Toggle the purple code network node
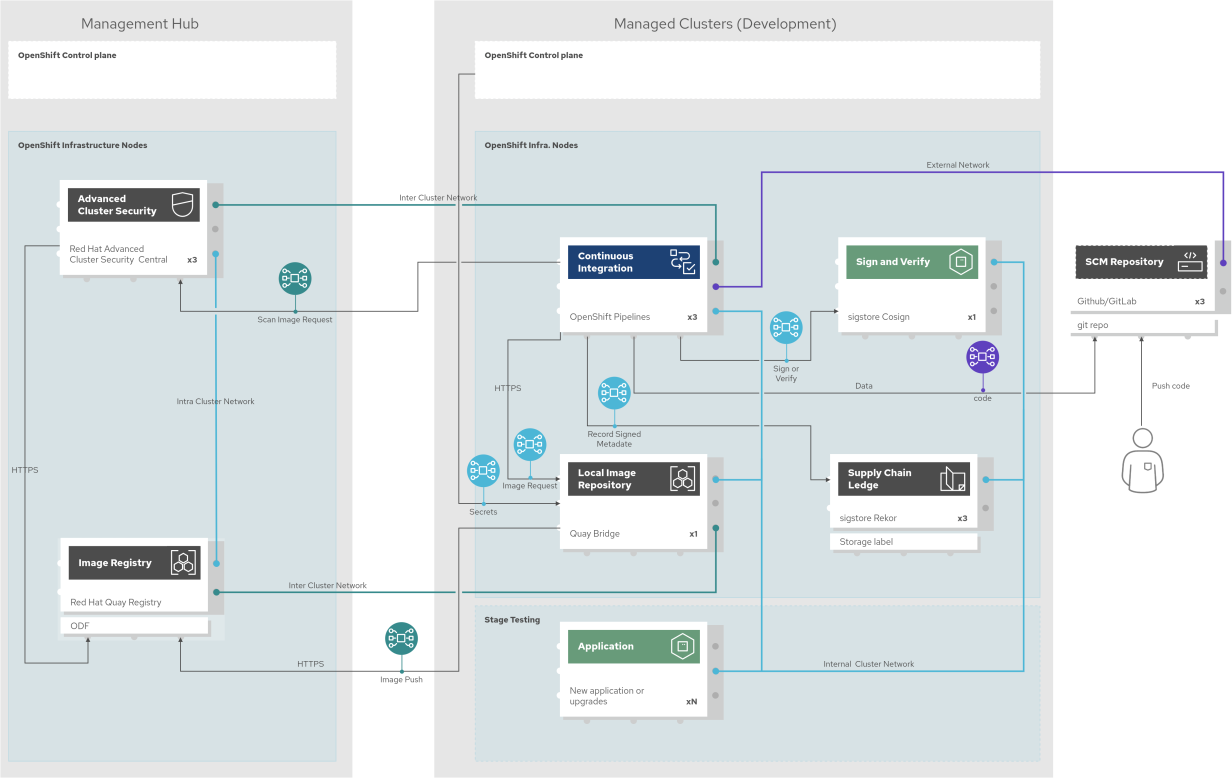The height and width of the screenshot is (778, 1232). [982, 356]
